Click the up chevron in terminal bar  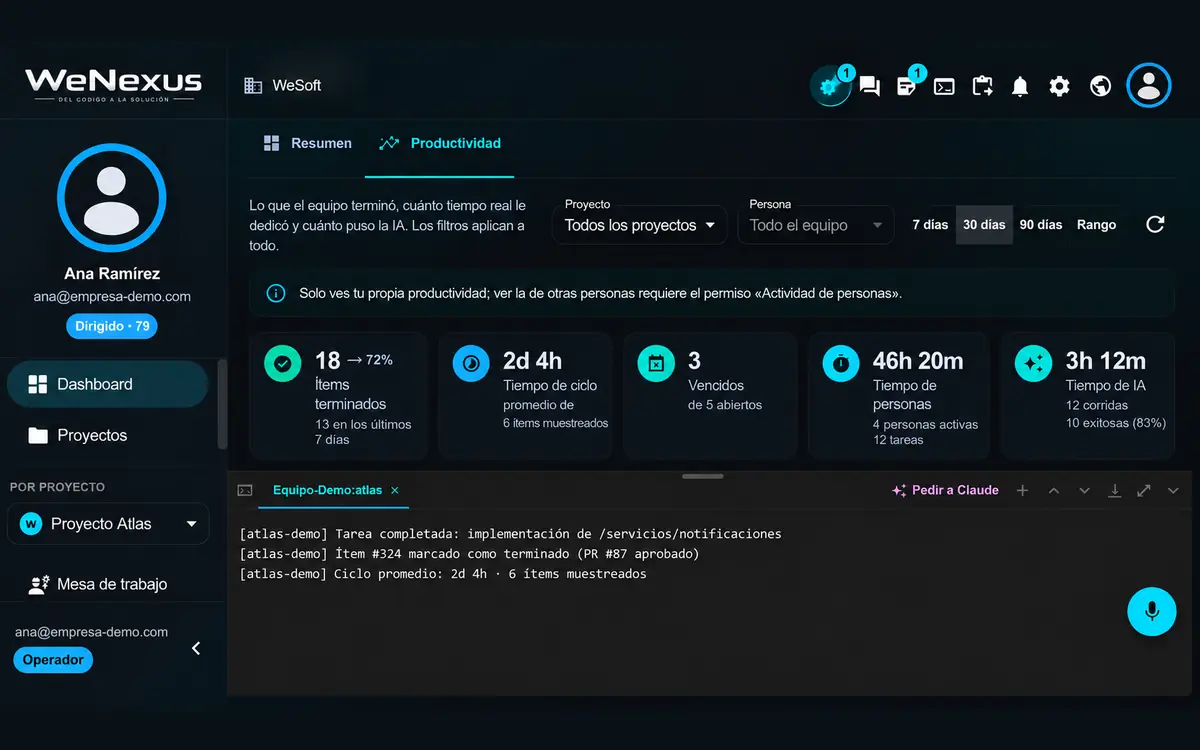point(1053,490)
